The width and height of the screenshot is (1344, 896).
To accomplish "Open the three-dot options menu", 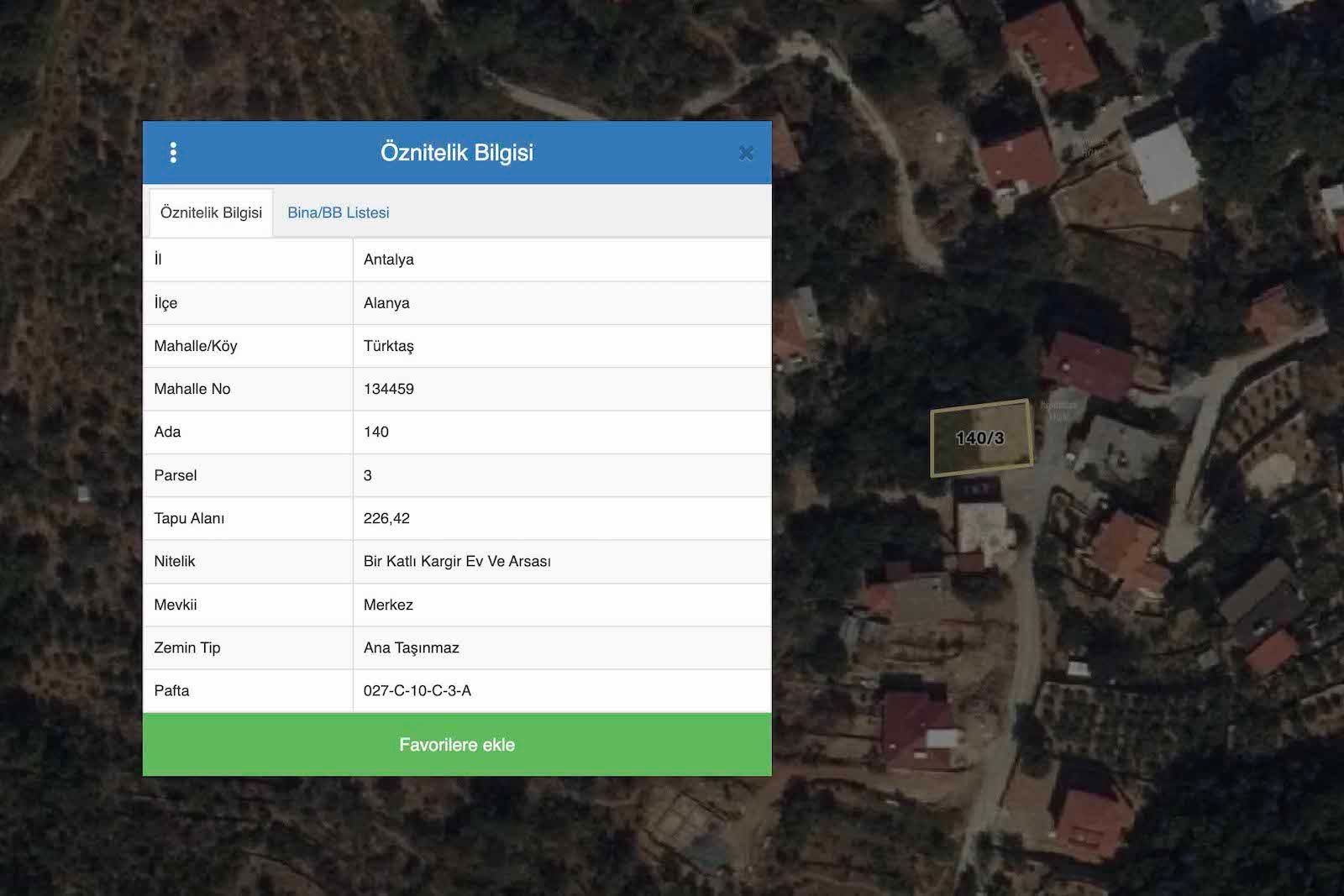I will [173, 153].
